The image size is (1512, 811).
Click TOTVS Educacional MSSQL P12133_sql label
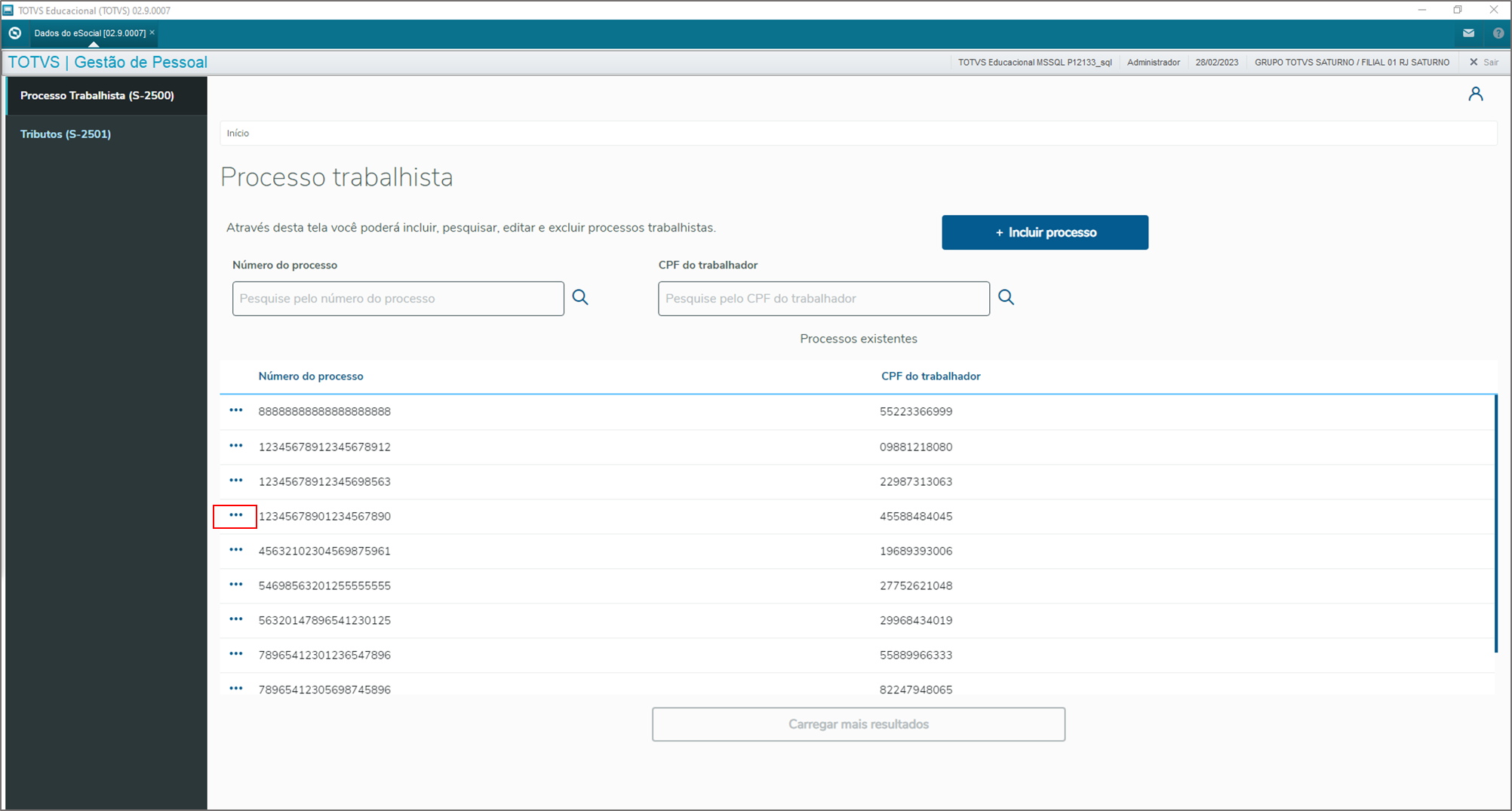click(1035, 63)
